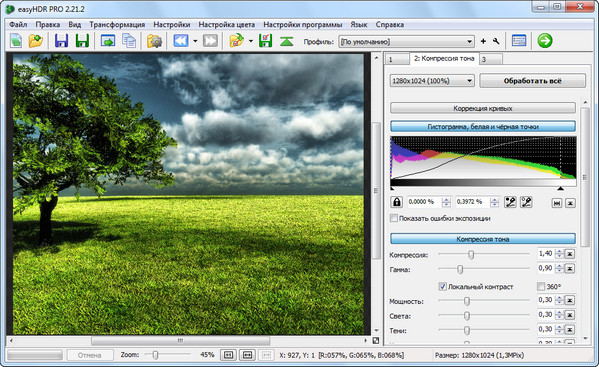Reset the Гамма value to default
599x367 pixels.
tap(570, 269)
